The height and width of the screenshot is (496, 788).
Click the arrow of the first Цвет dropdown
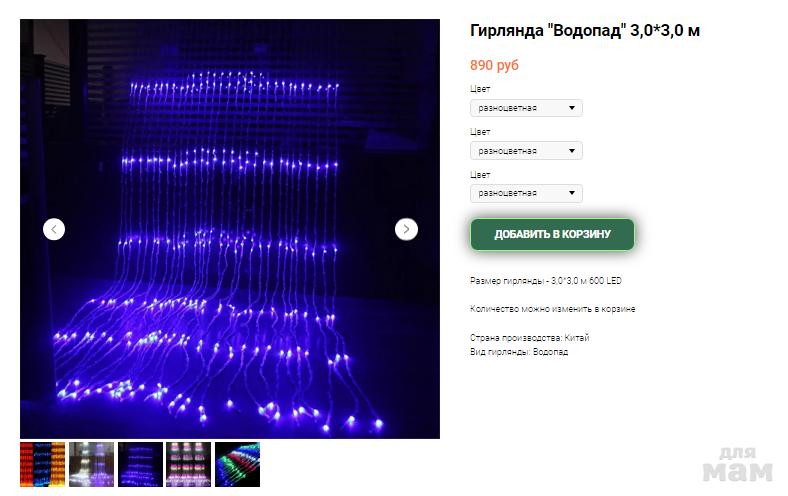point(572,108)
